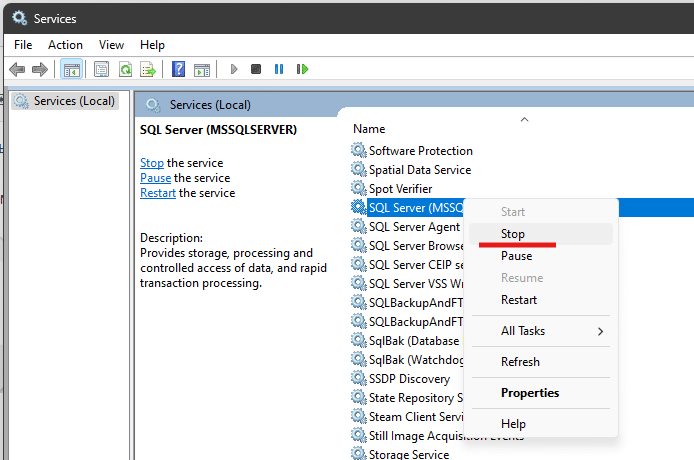The height and width of the screenshot is (460, 694).
Task: Open the blue Help toolbar icon
Action: (x=178, y=69)
